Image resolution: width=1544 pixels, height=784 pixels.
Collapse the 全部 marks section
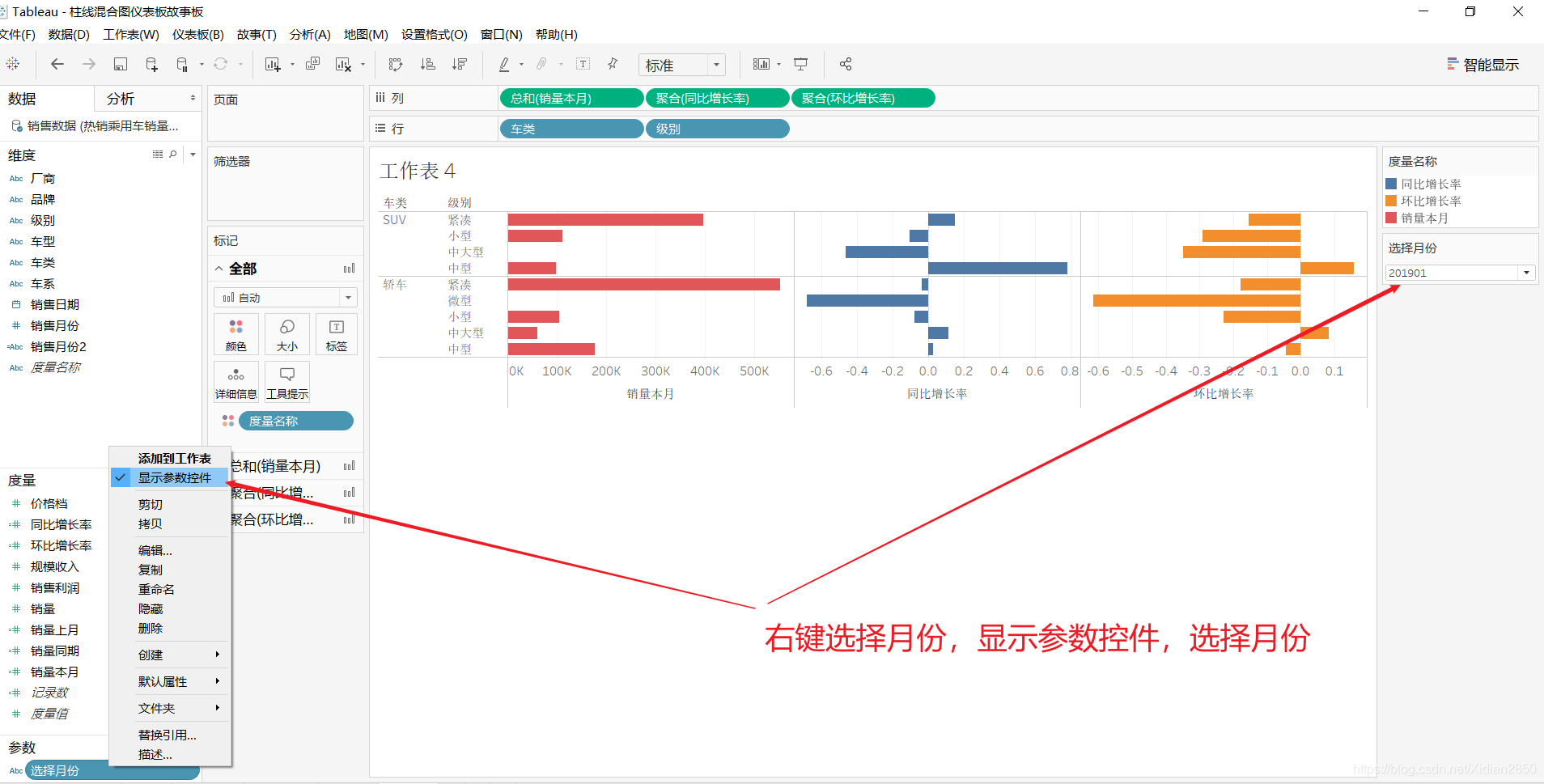pos(219,269)
